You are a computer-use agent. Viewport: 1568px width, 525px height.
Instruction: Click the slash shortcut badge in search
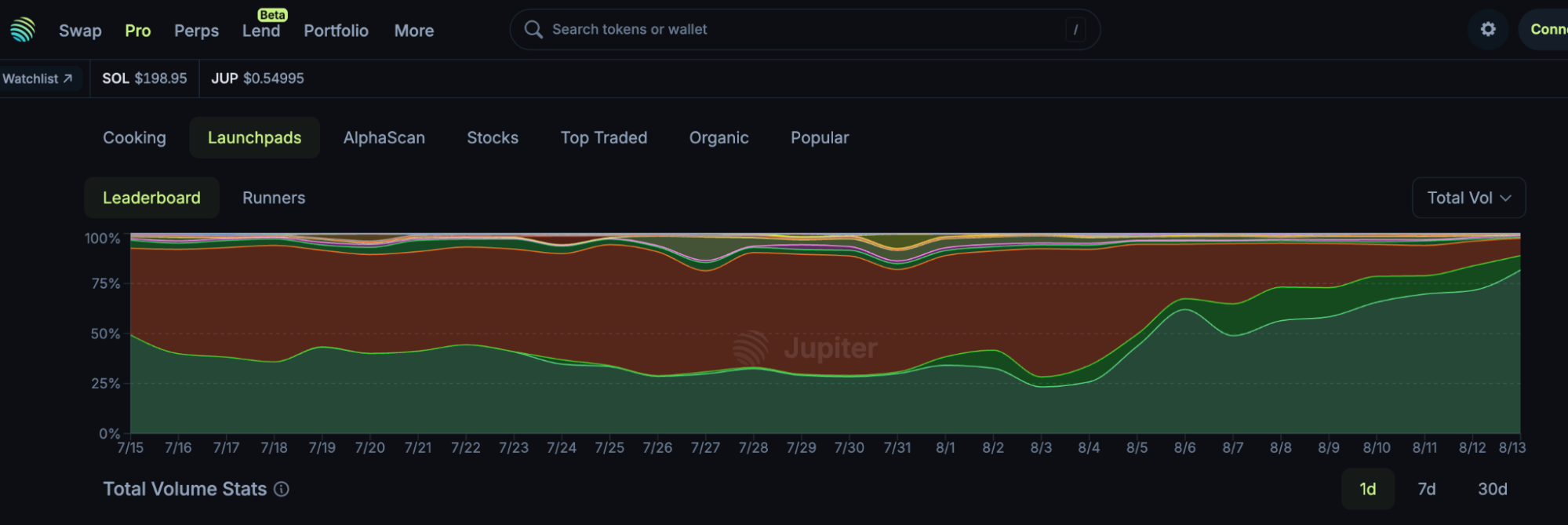(x=1075, y=30)
